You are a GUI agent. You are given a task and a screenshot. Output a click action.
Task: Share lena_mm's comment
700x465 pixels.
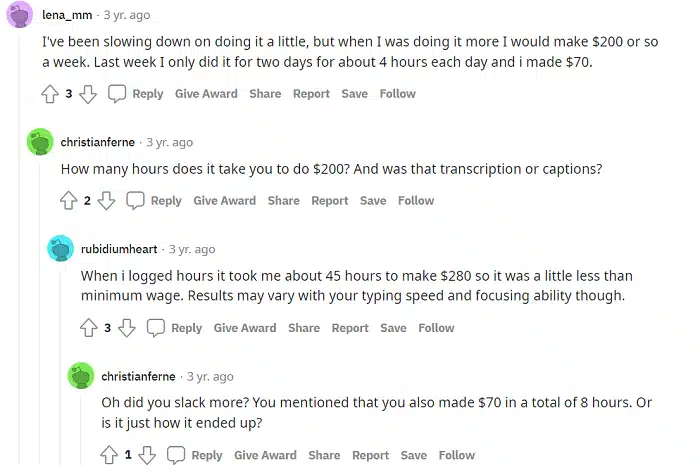pos(265,94)
